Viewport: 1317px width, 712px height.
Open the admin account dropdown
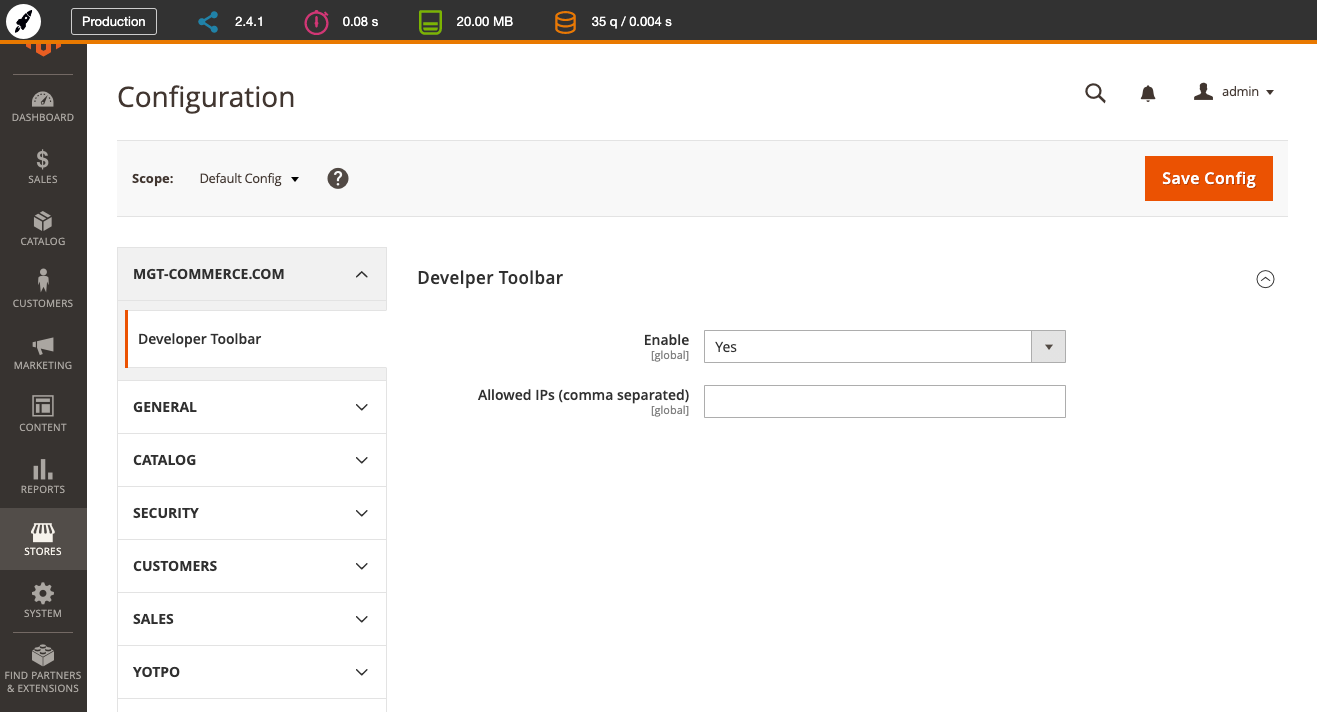pos(1234,92)
